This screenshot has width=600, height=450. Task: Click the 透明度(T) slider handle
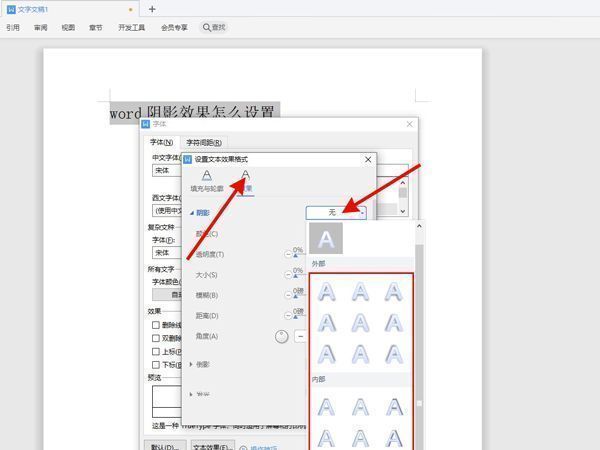point(295,255)
